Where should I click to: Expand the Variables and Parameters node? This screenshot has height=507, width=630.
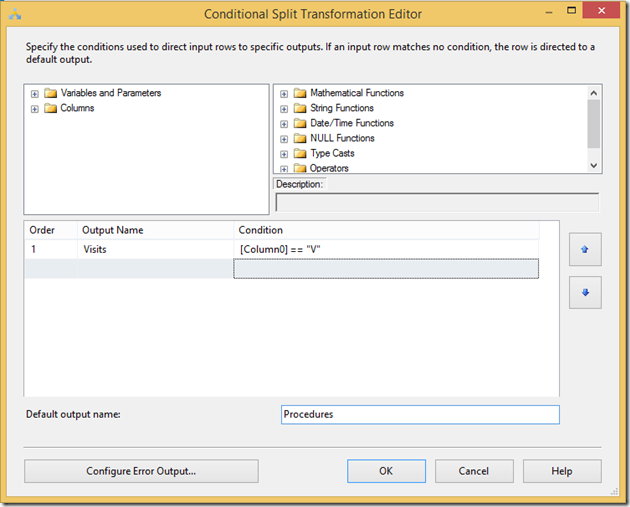tap(35, 93)
